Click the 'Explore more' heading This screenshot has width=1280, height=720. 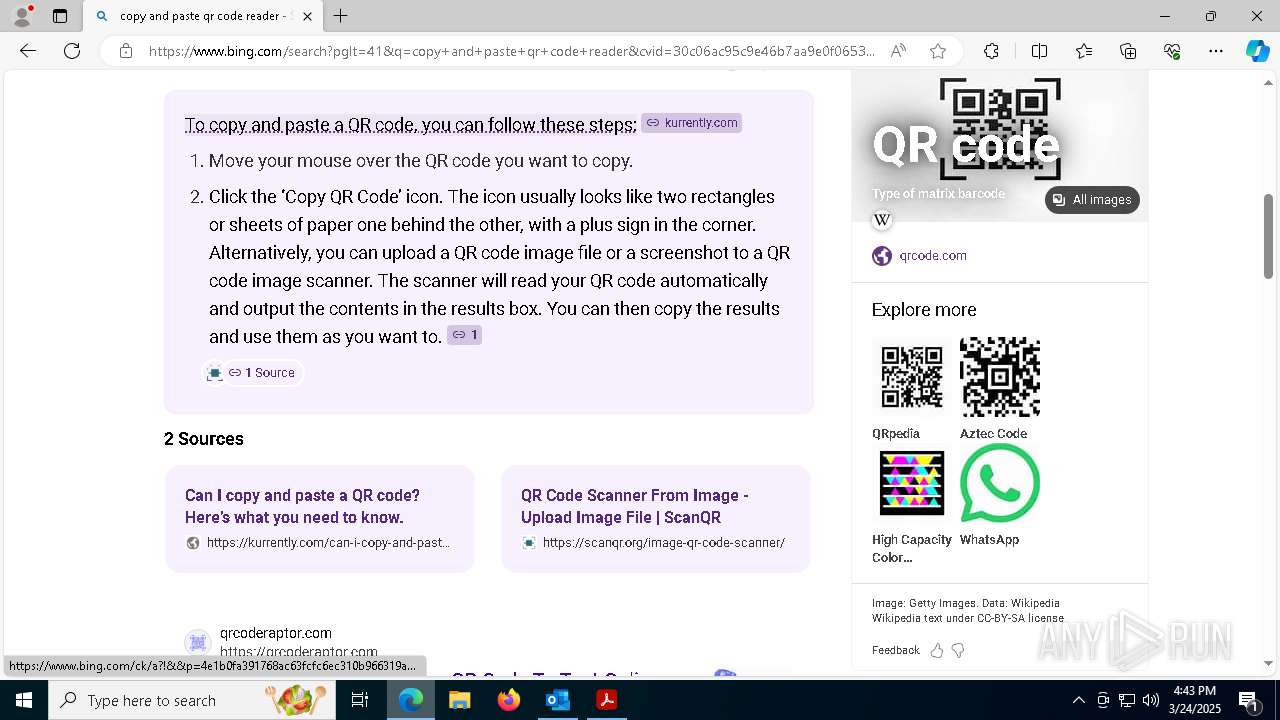click(x=924, y=310)
